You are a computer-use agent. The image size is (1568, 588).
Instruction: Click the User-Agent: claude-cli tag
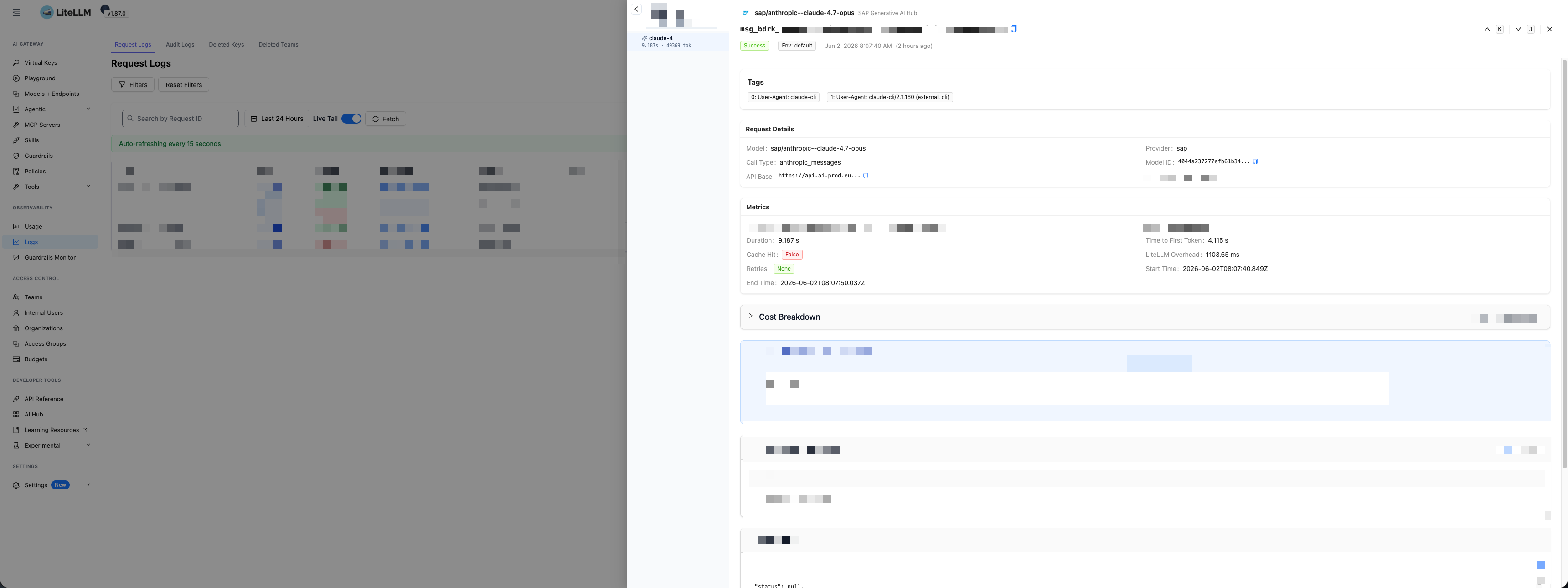pos(784,97)
